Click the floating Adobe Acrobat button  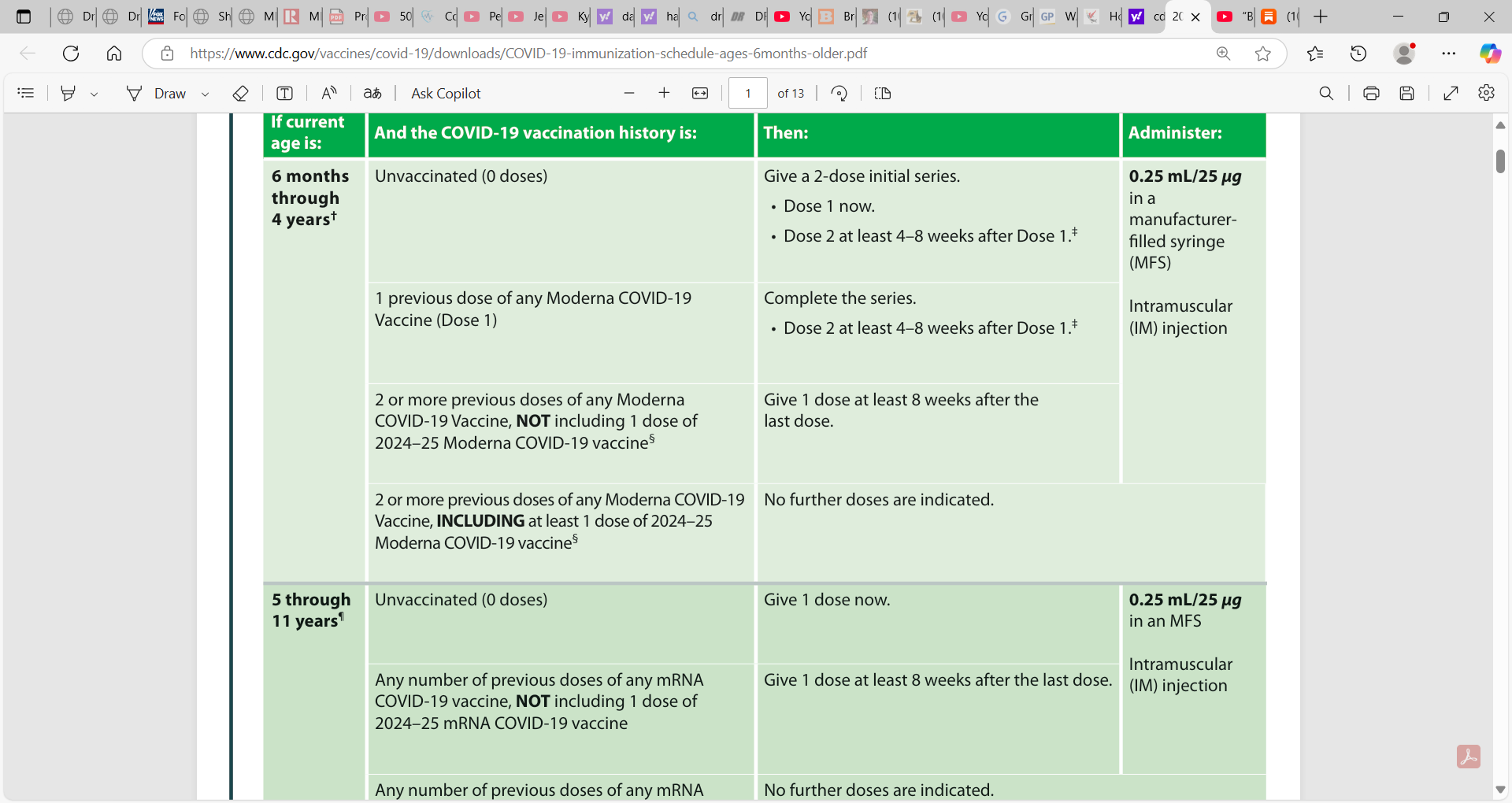click(x=1468, y=757)
